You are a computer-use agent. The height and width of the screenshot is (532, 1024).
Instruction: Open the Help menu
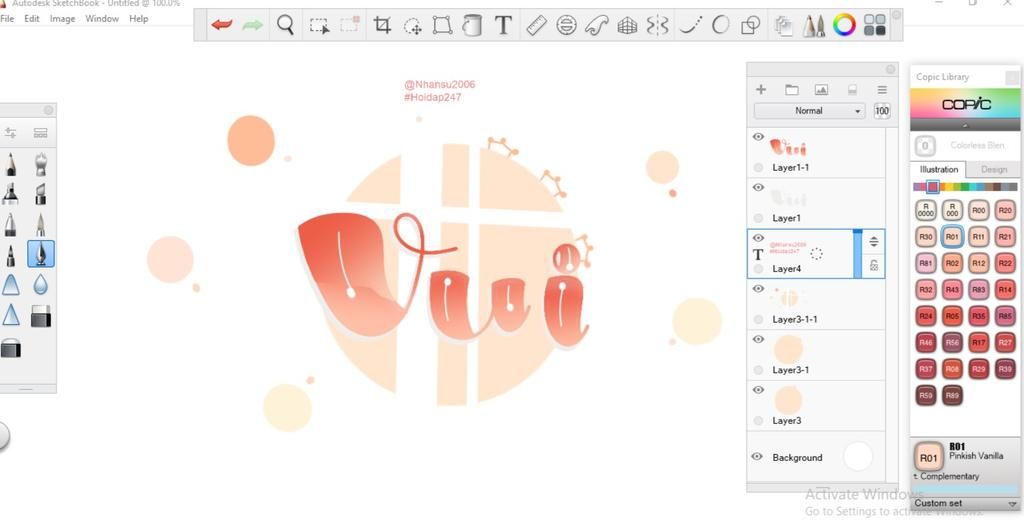(138, 19)
